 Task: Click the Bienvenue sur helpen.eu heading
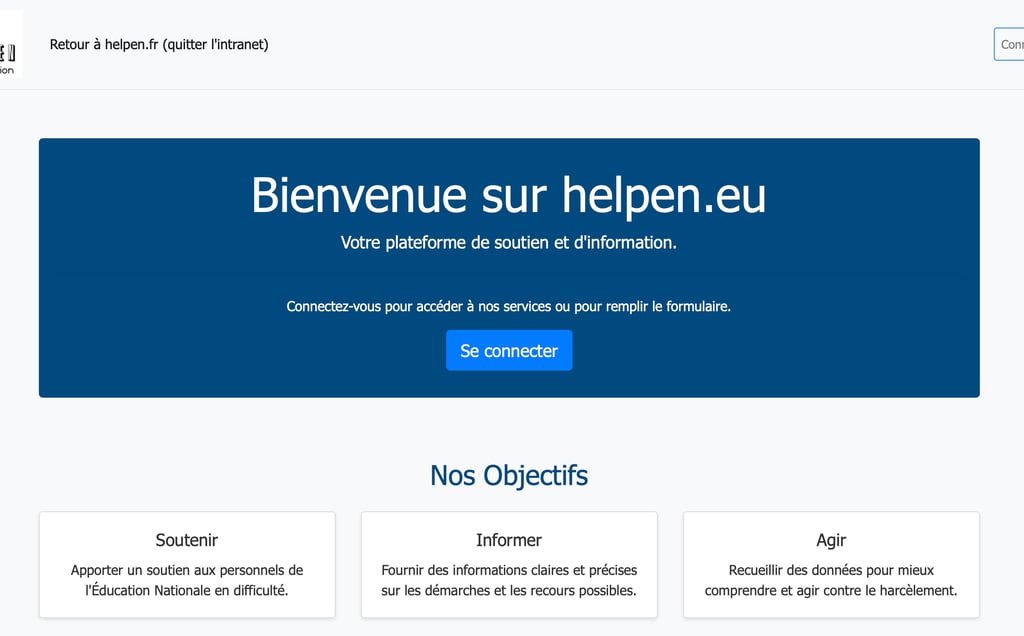click(509, 195)
